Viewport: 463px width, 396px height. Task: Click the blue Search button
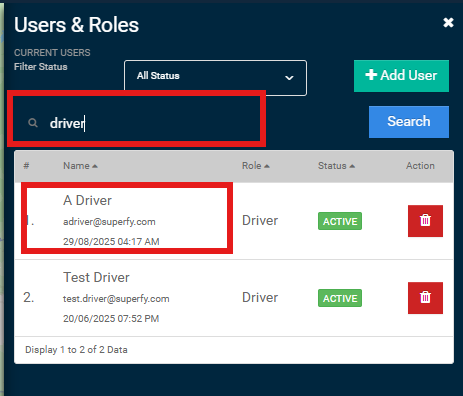pos(409,122)
